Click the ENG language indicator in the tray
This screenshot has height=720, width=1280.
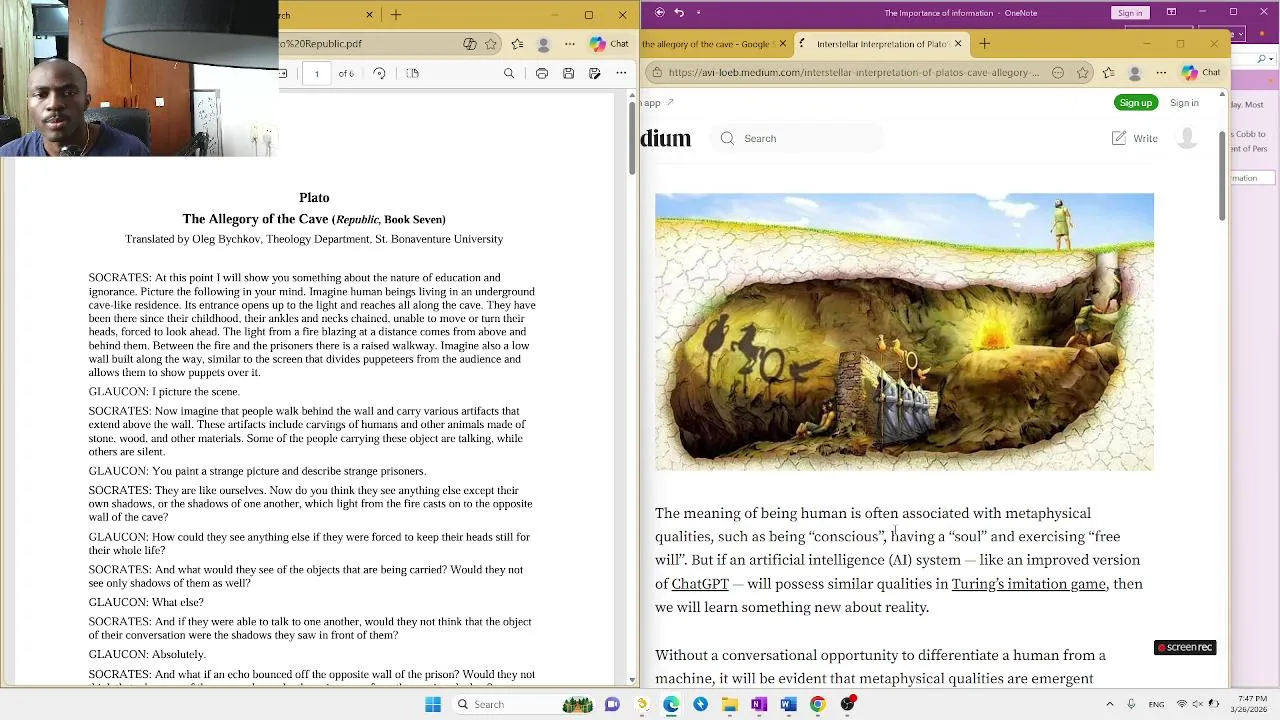[x=1156, y=704]
